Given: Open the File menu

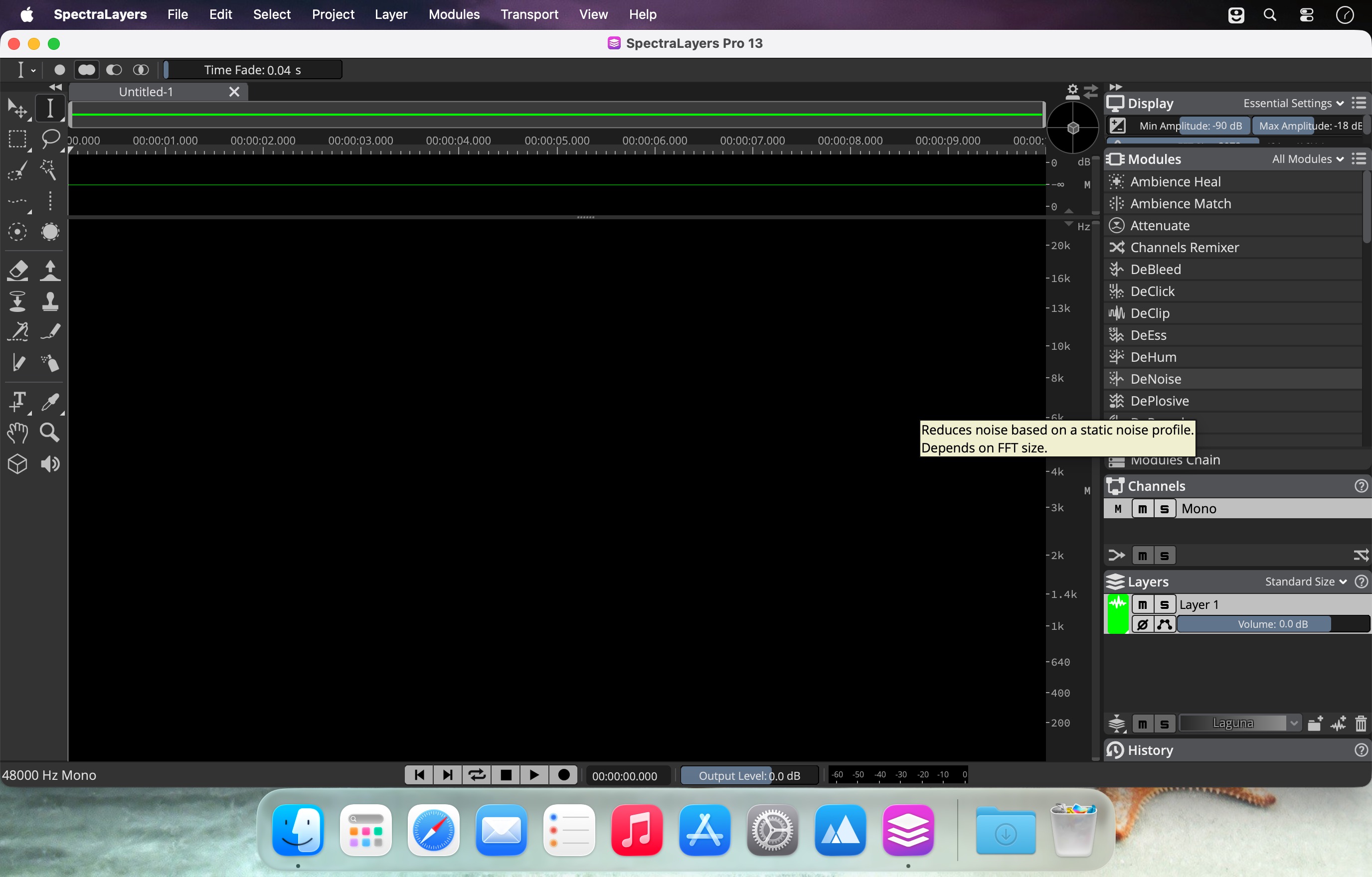Looking at the screenshot, I should pos(177,15).
